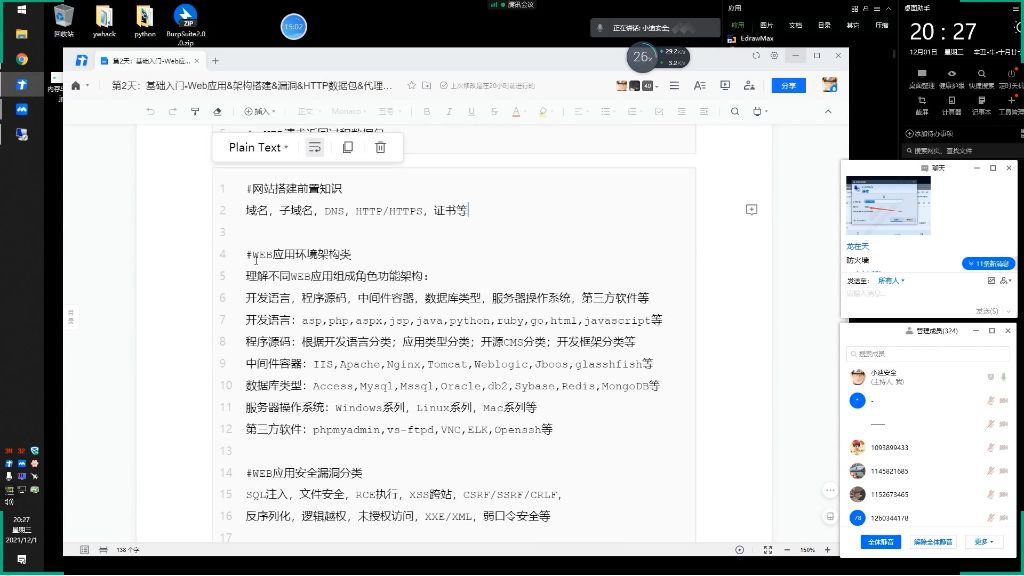Click the search members input field
The image size is (1024, 576).
click(x=927, y=354)
